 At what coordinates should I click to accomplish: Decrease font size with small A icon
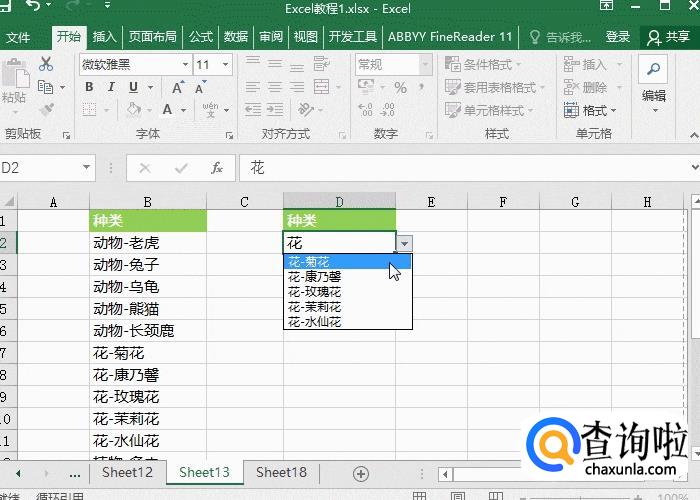click(200, 88)
